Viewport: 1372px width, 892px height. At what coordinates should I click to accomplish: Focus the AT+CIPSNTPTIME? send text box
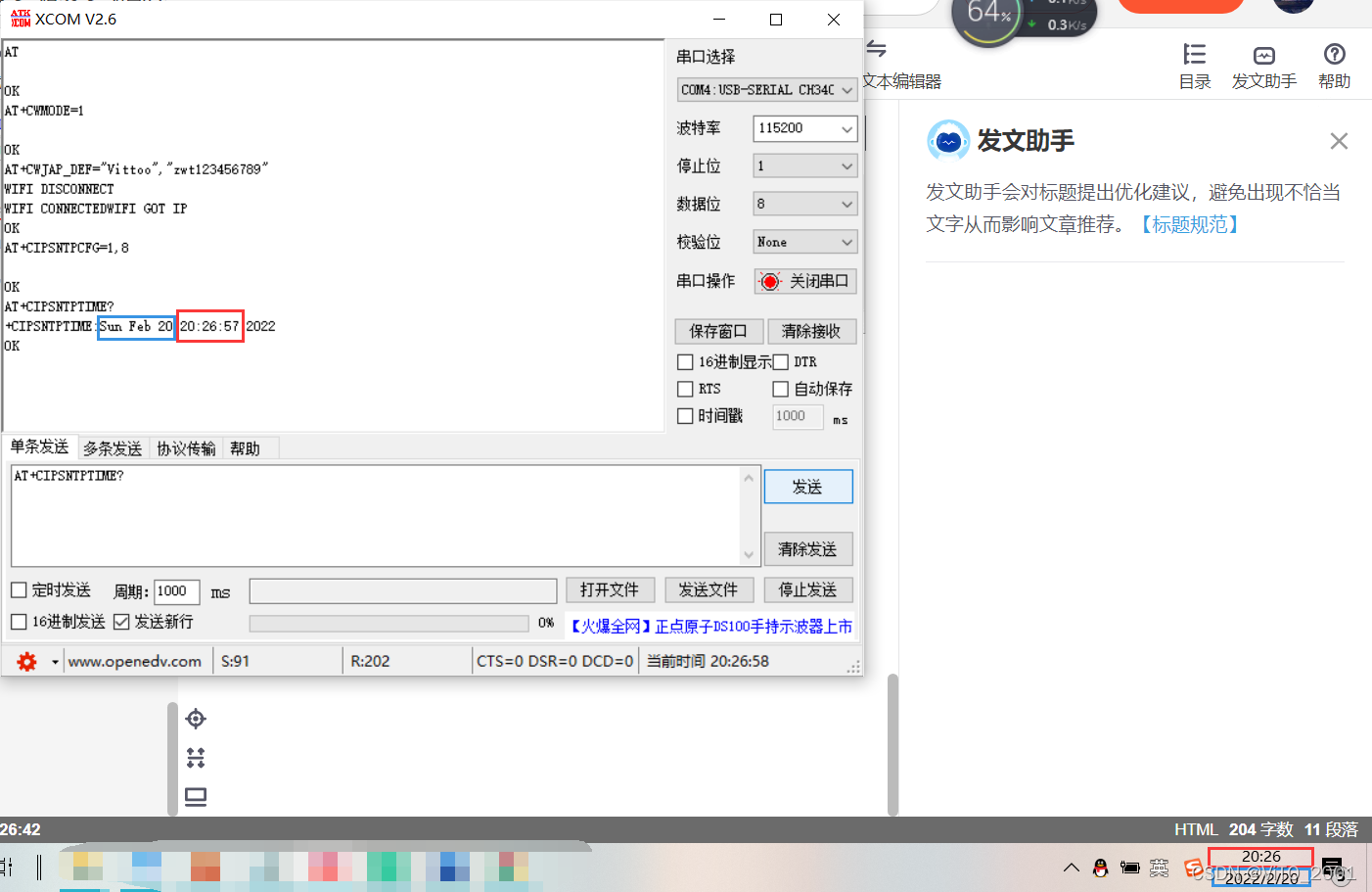[377, 516]
